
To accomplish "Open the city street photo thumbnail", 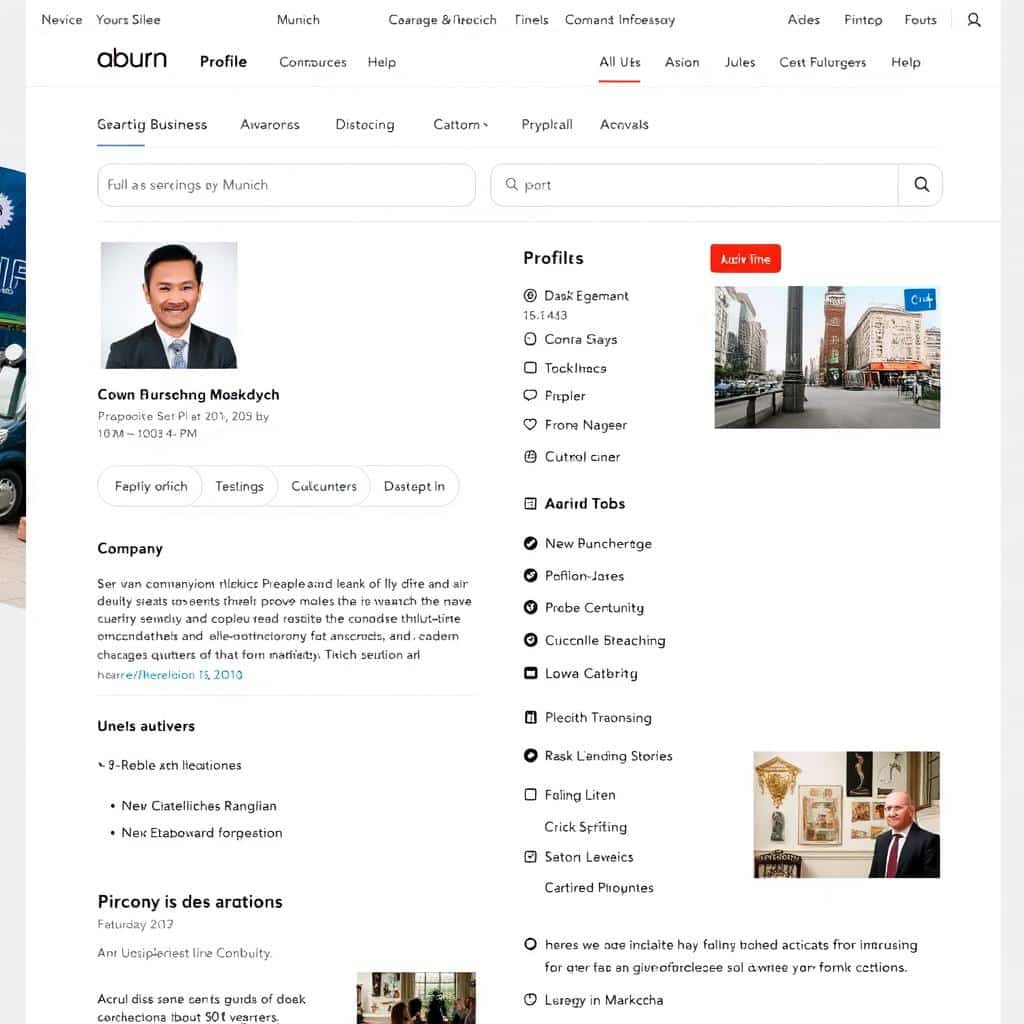I will [827, 357].
